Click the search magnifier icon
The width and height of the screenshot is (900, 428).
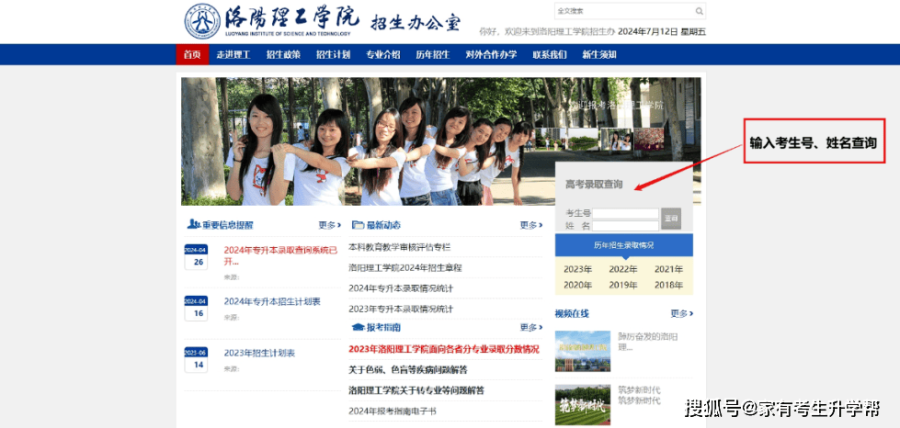click(699, 12)
